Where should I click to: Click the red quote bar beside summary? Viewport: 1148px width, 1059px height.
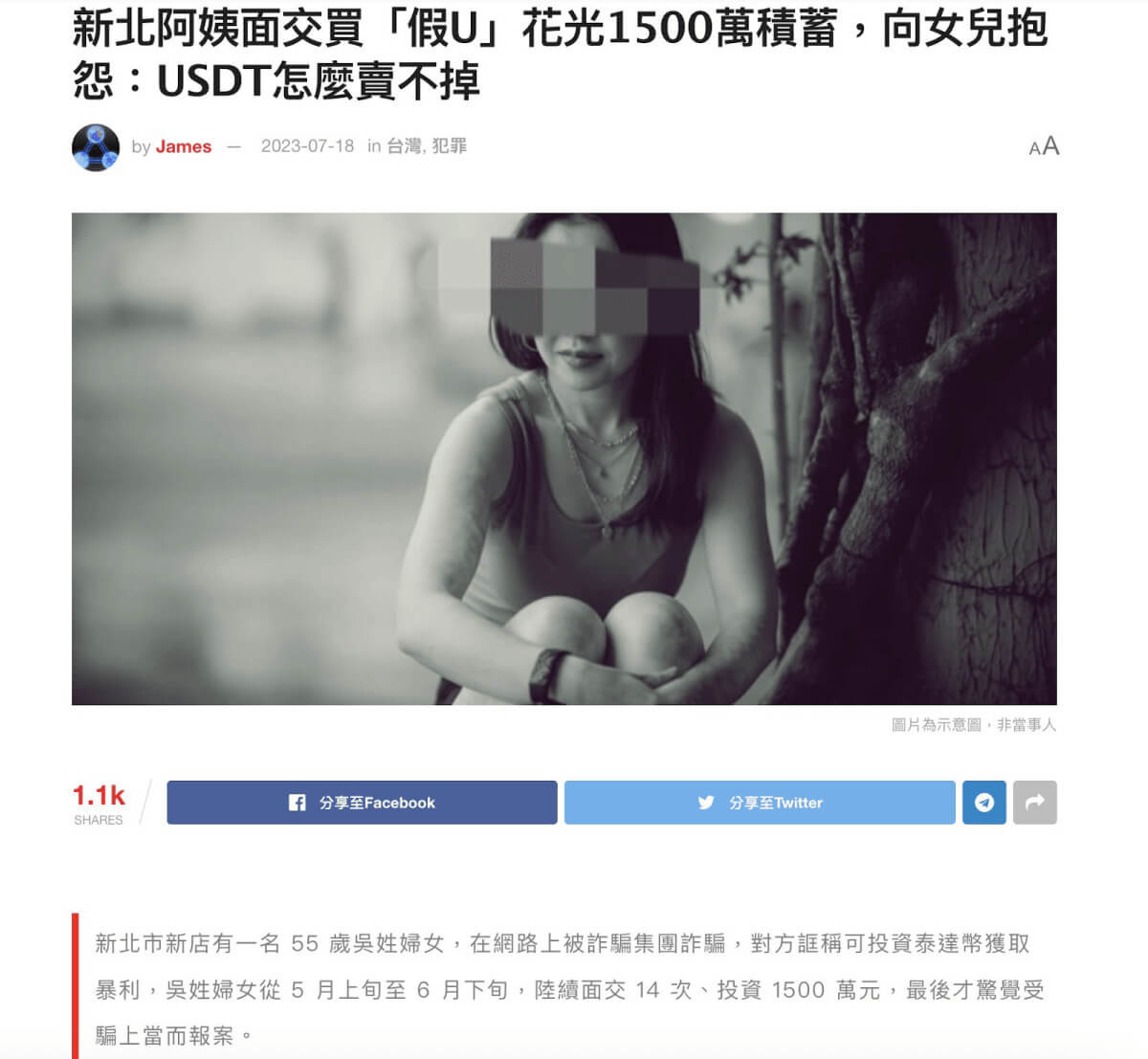[76, 986]
